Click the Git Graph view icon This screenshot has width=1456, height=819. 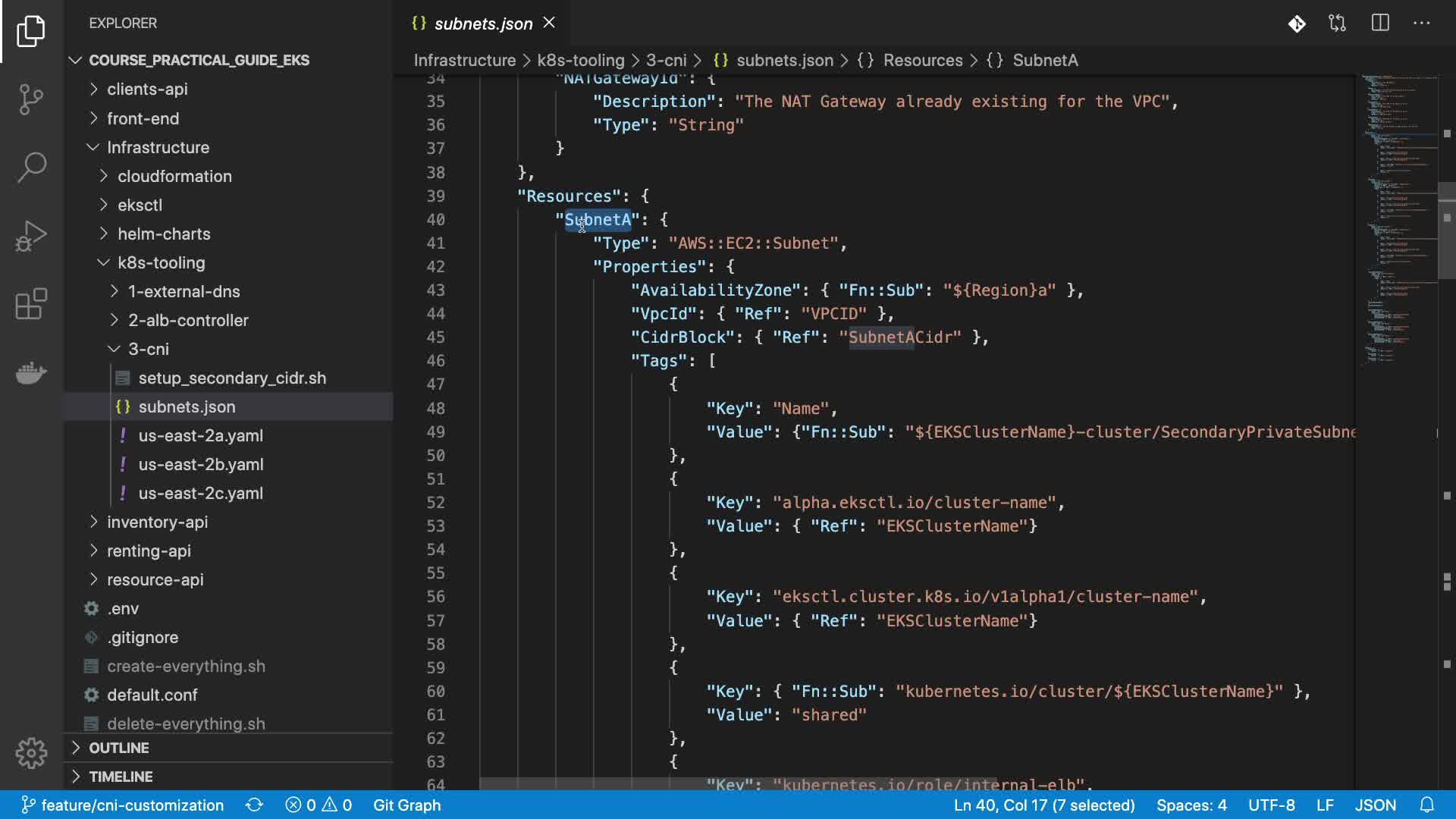(1297, 24)
